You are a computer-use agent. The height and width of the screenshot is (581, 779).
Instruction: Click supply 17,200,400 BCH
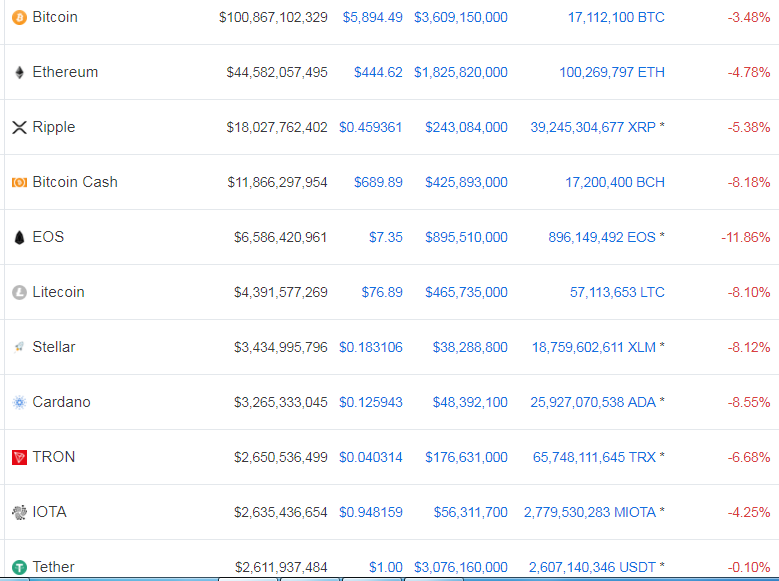coord(615,182)
